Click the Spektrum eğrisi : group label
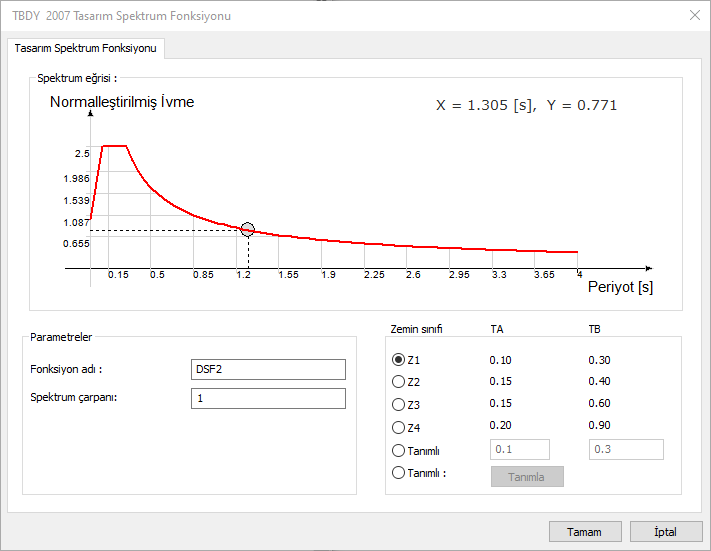The image size is (711, 551). click(x=77, y=78)
